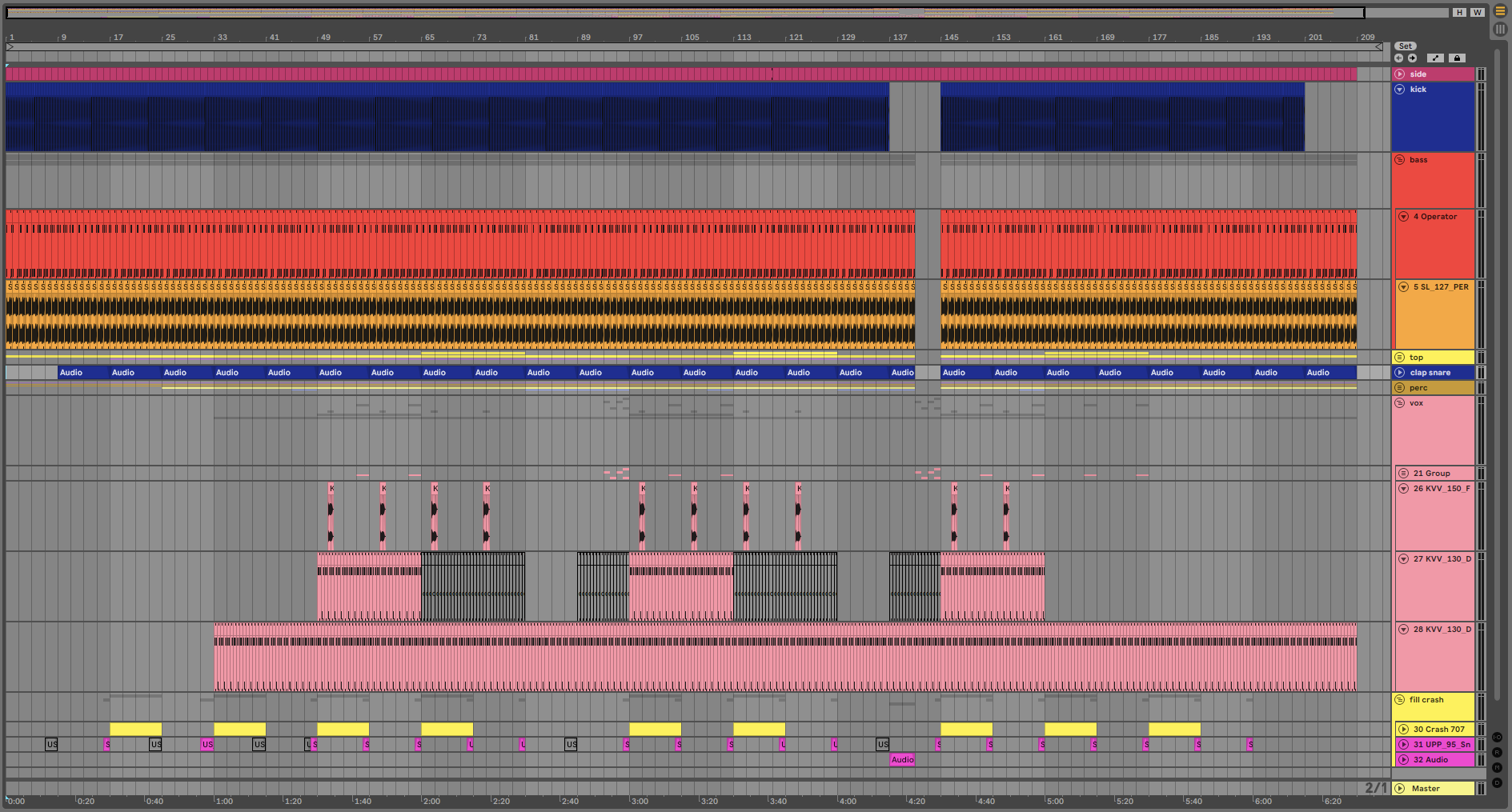The width and height of the screenshot is (1512, 812).
Task: Lock envelopes with the padlock icon
Action: [x=1457, y=58]
